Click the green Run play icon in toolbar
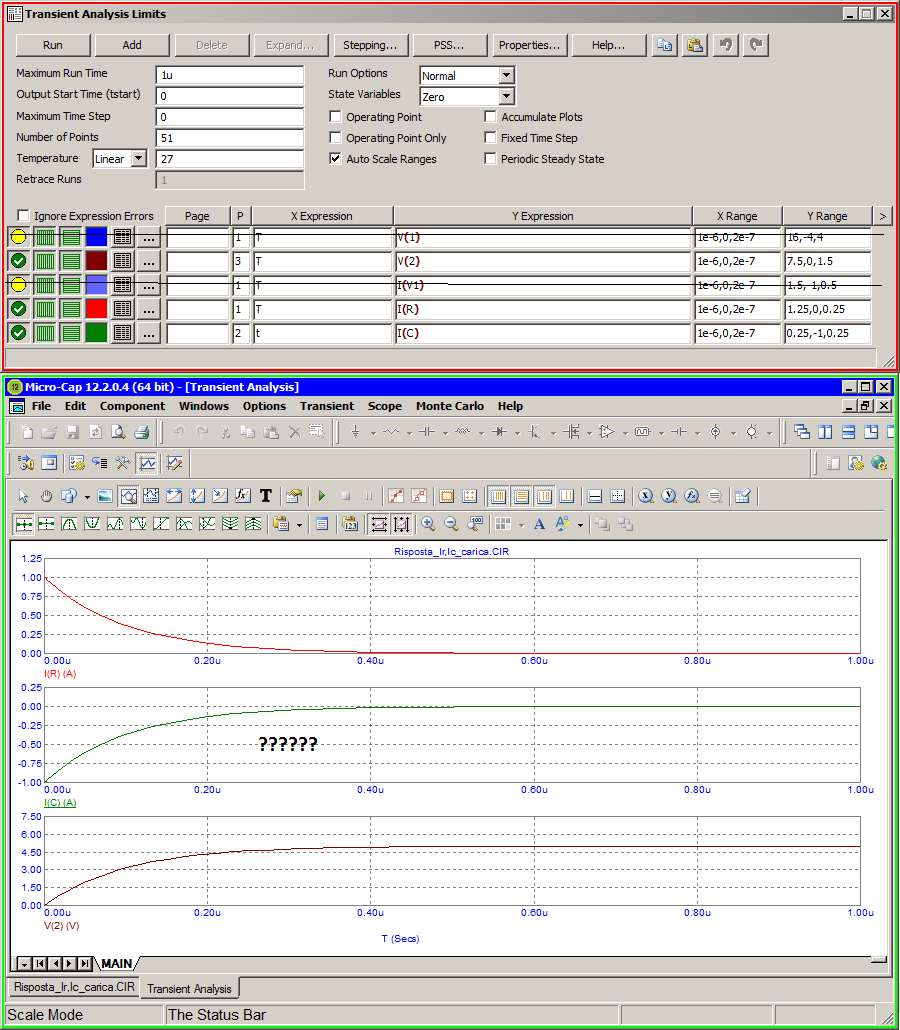 pos(322,496)
